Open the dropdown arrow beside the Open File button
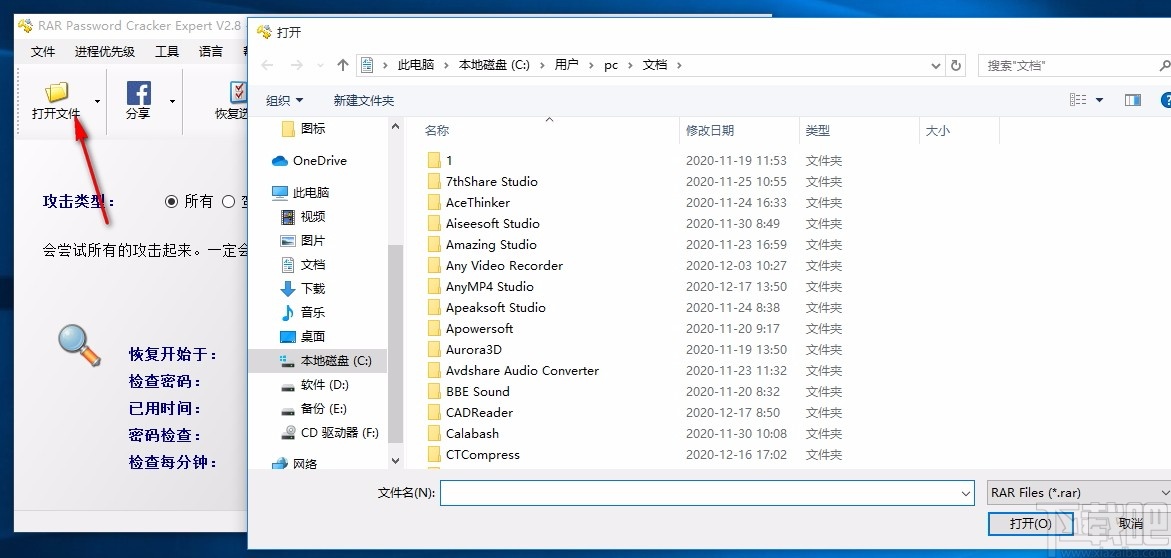 click(97, 101)
